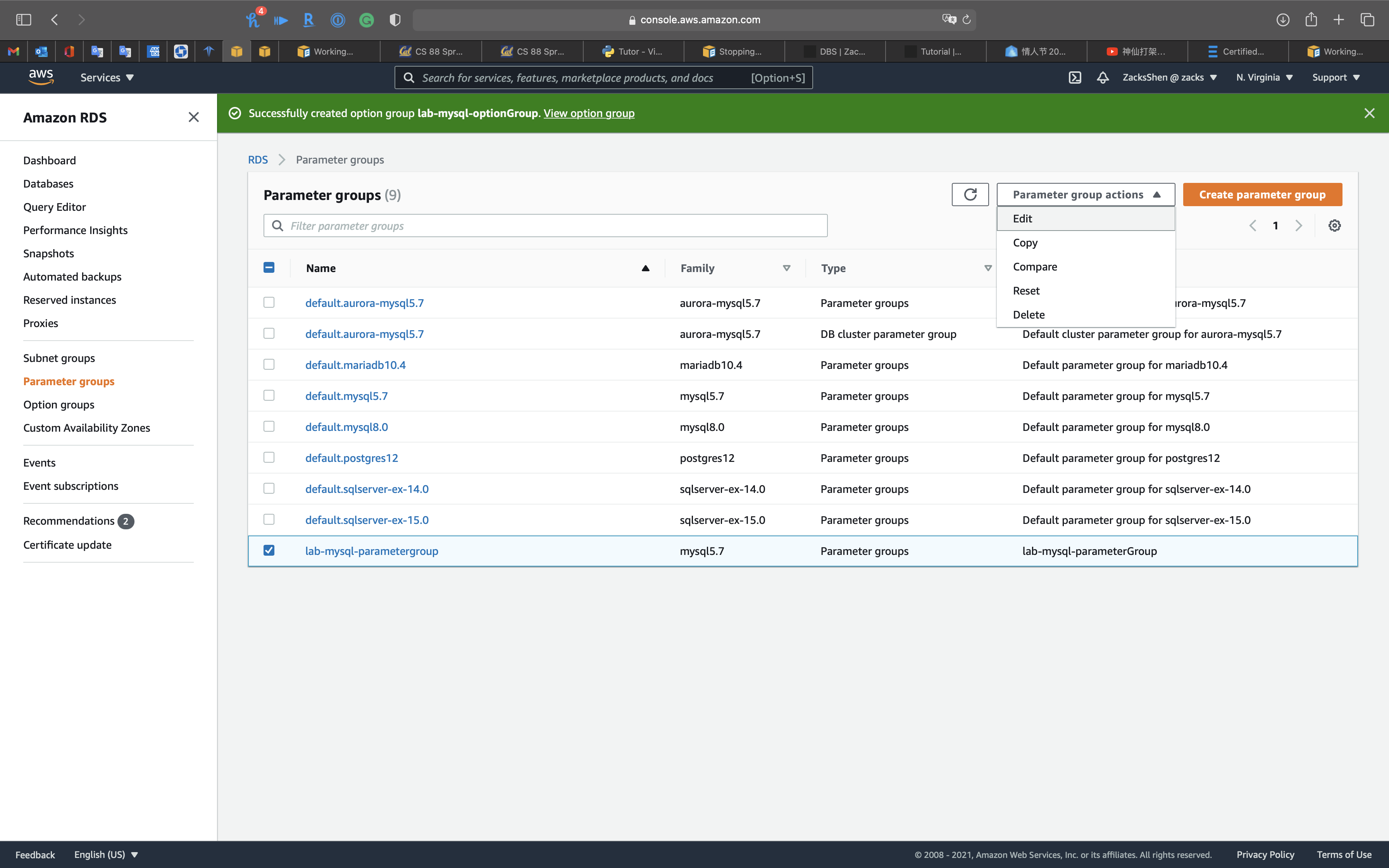Click the AWS logo home icon
Image resolution: width=1389 pixels, height=868 pixels.
41,77
